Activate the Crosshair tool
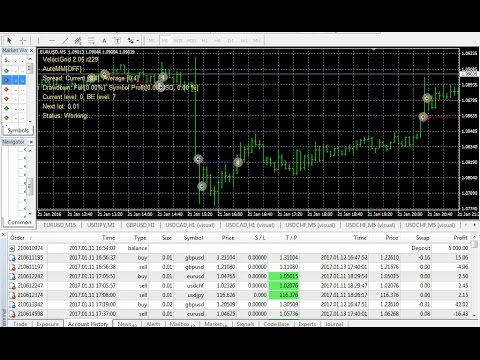This screenshot has width=480, height=360. coord(23,40)
